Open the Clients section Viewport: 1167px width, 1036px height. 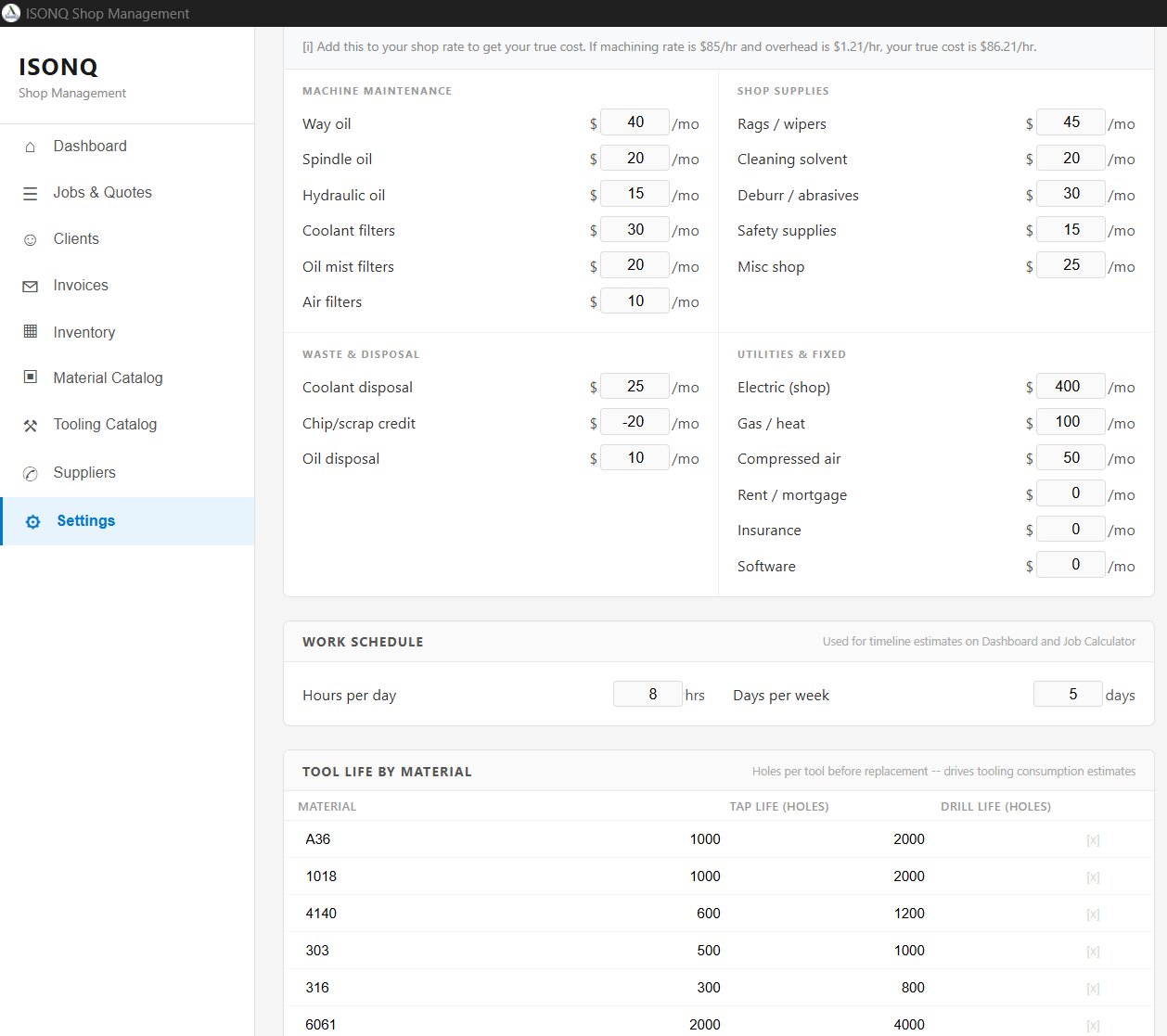click(76, 238)
